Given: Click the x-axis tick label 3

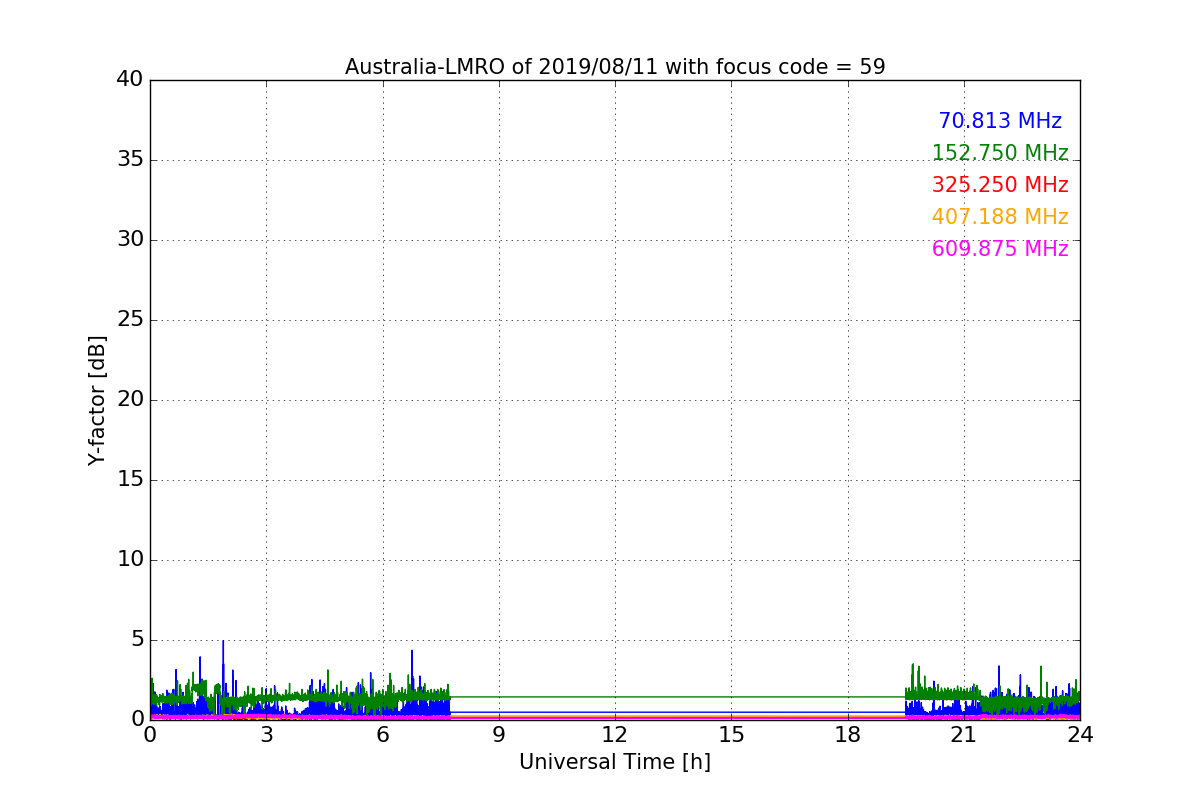Looking at the screenshot, I should click(x=266, y=735).
